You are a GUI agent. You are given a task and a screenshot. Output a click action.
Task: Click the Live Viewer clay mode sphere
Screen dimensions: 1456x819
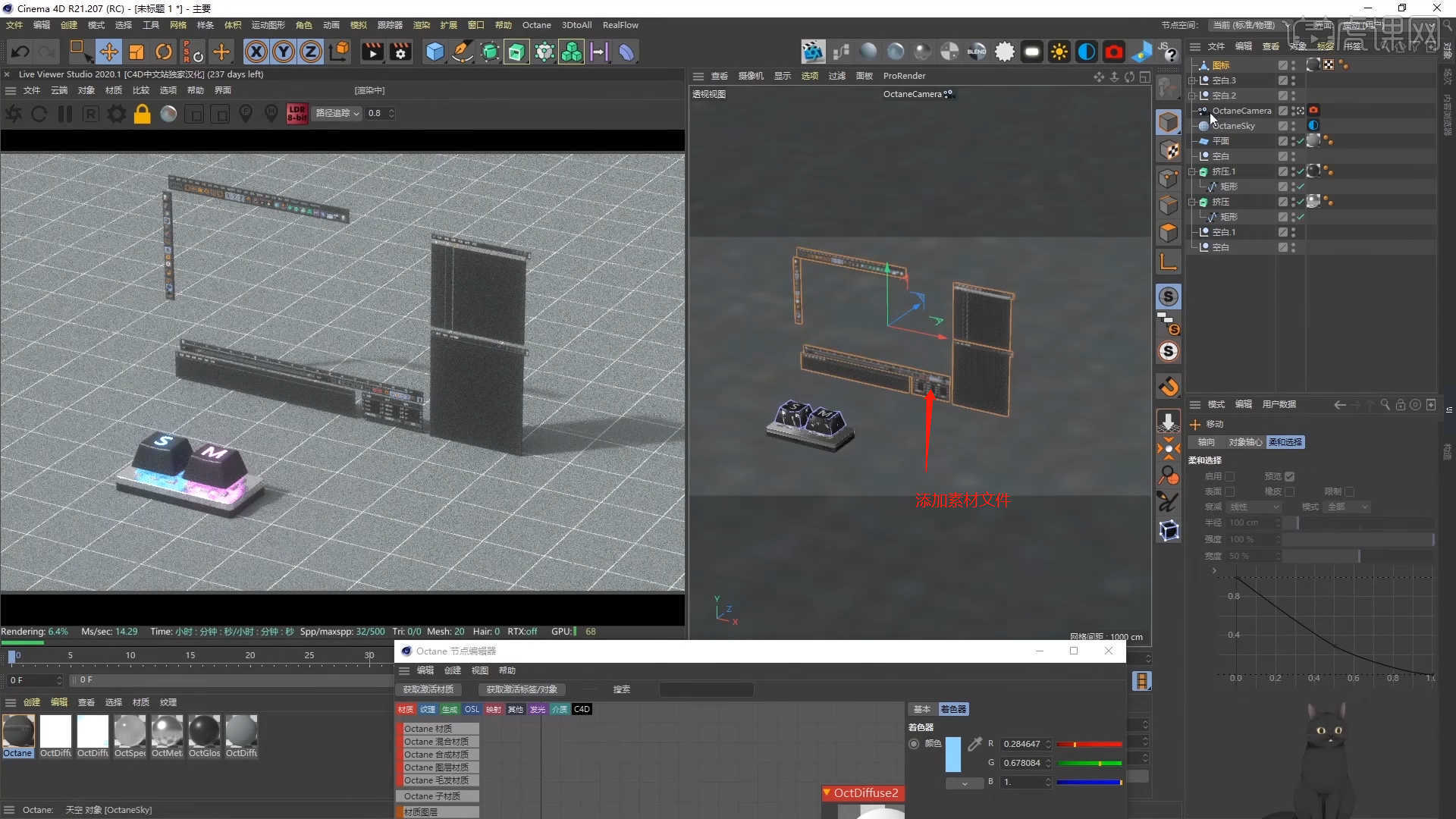[168, 114]
